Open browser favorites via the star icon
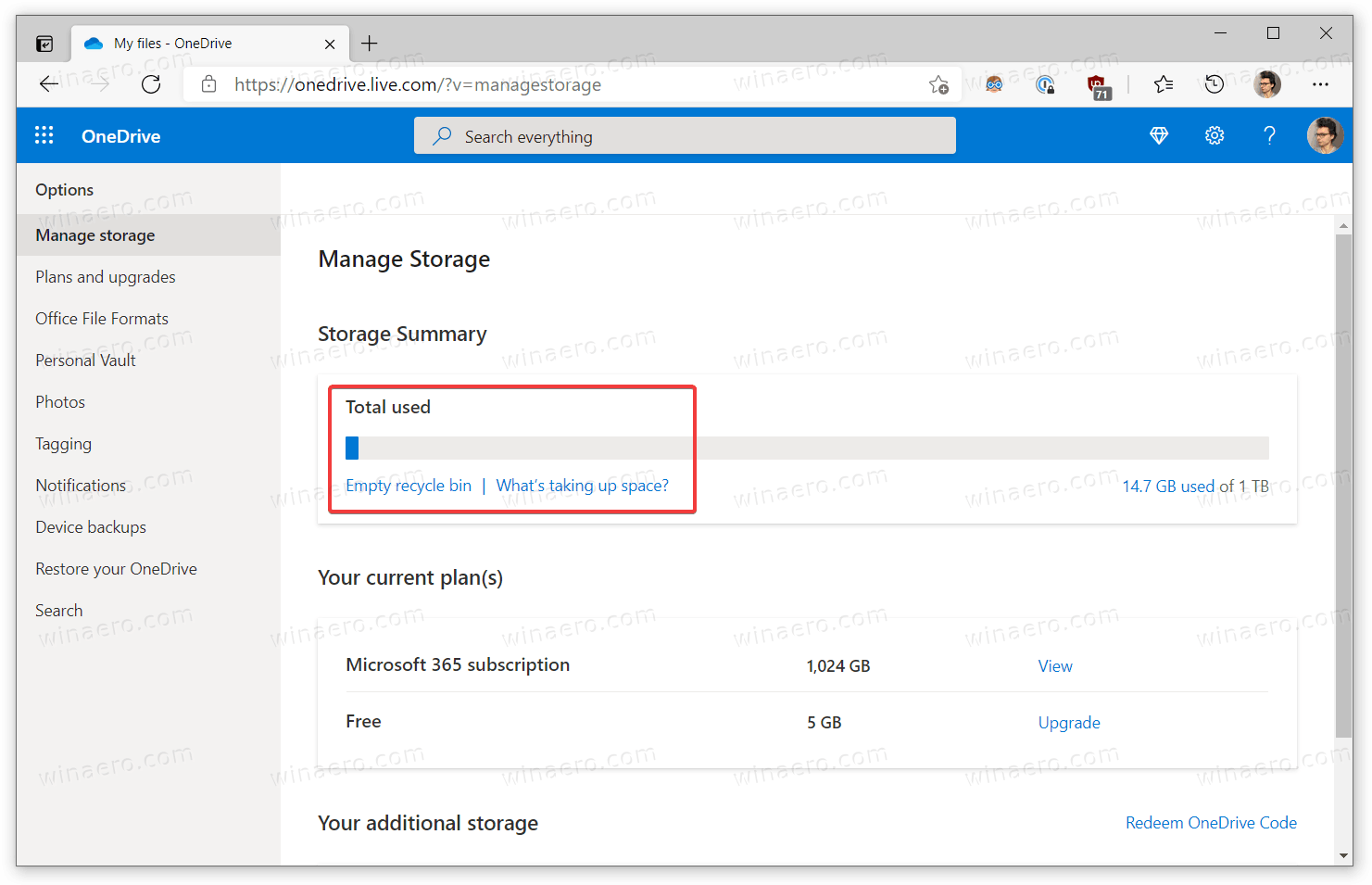Image resolution: width=1372 pixels, height=885 pixels. [x=1164, y=83]
